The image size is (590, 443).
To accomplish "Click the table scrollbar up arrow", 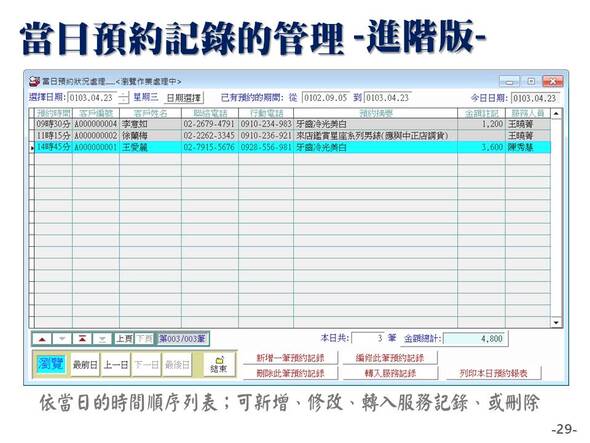I will 556,113.
